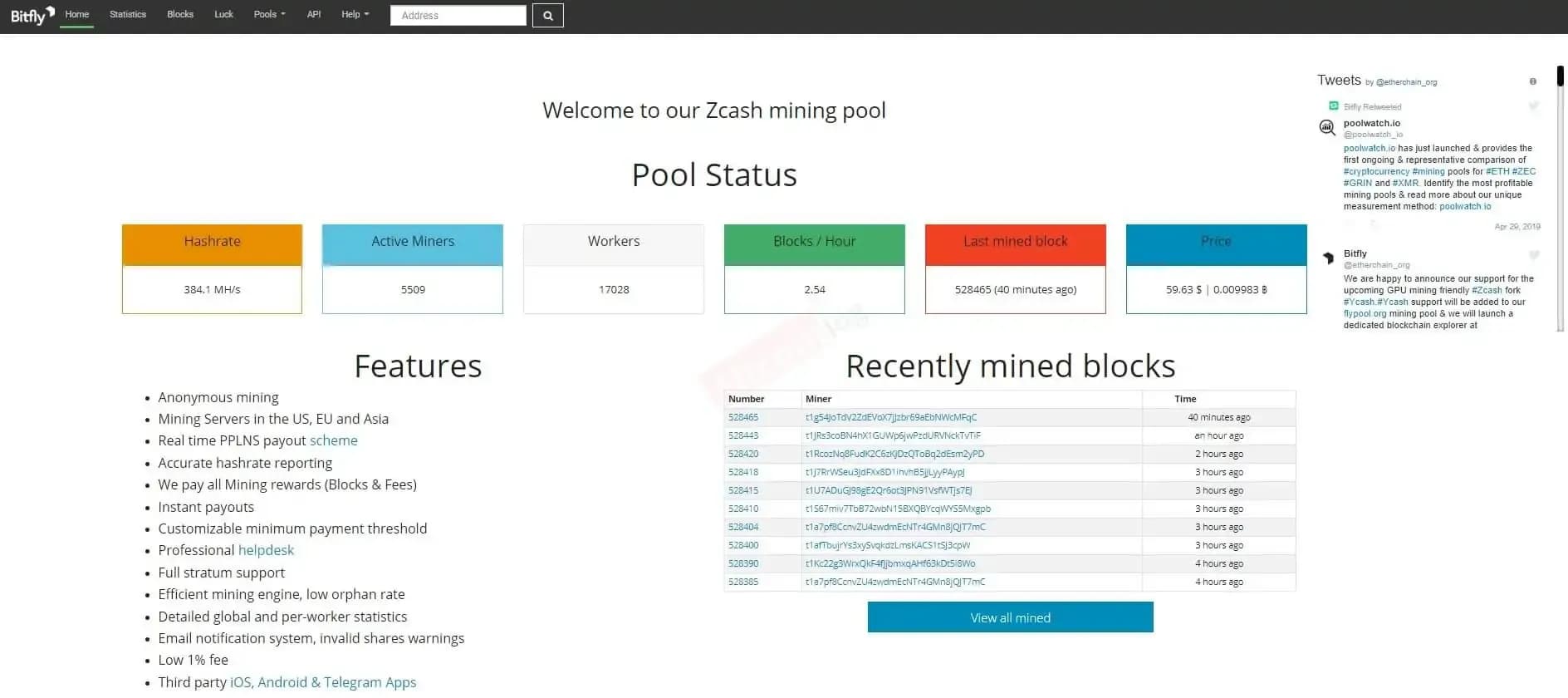Click the Bitfly logo in the navbar
Screen dimensions: 1568x698
[x=32, y=16]
